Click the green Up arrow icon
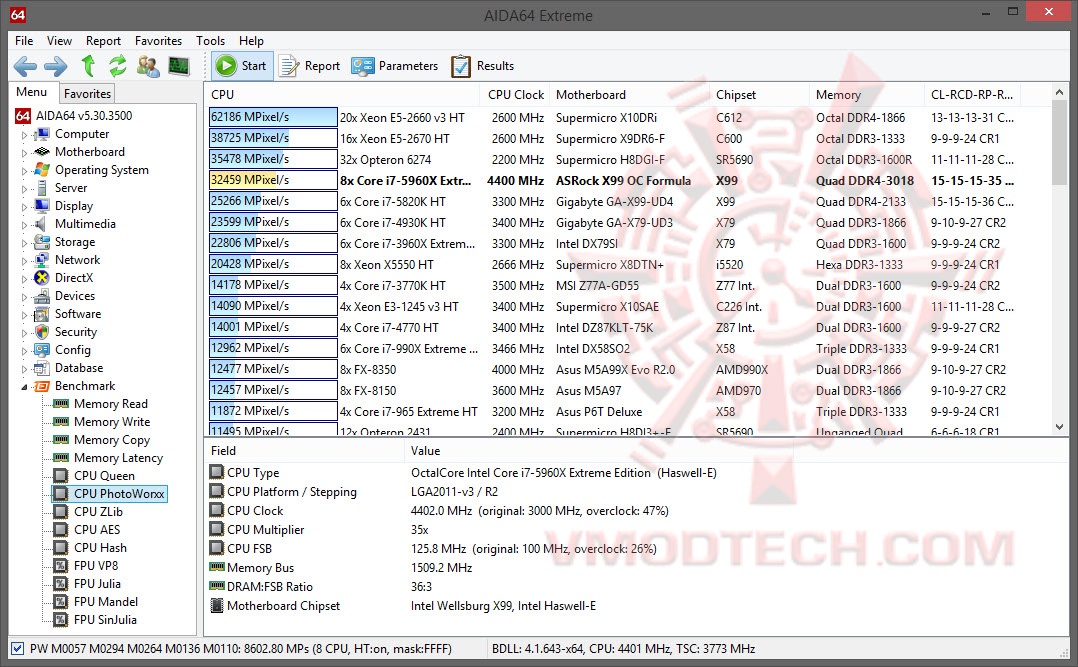 tap(88, 65)
